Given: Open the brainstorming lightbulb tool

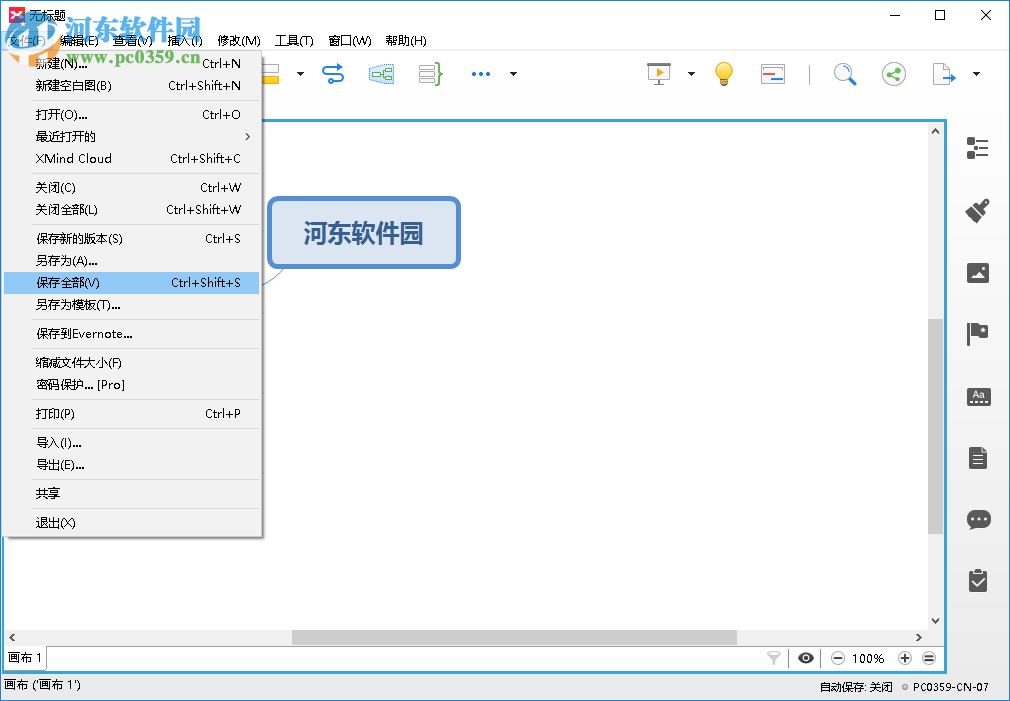Looking at the screenshot, I should coord(723,73).
